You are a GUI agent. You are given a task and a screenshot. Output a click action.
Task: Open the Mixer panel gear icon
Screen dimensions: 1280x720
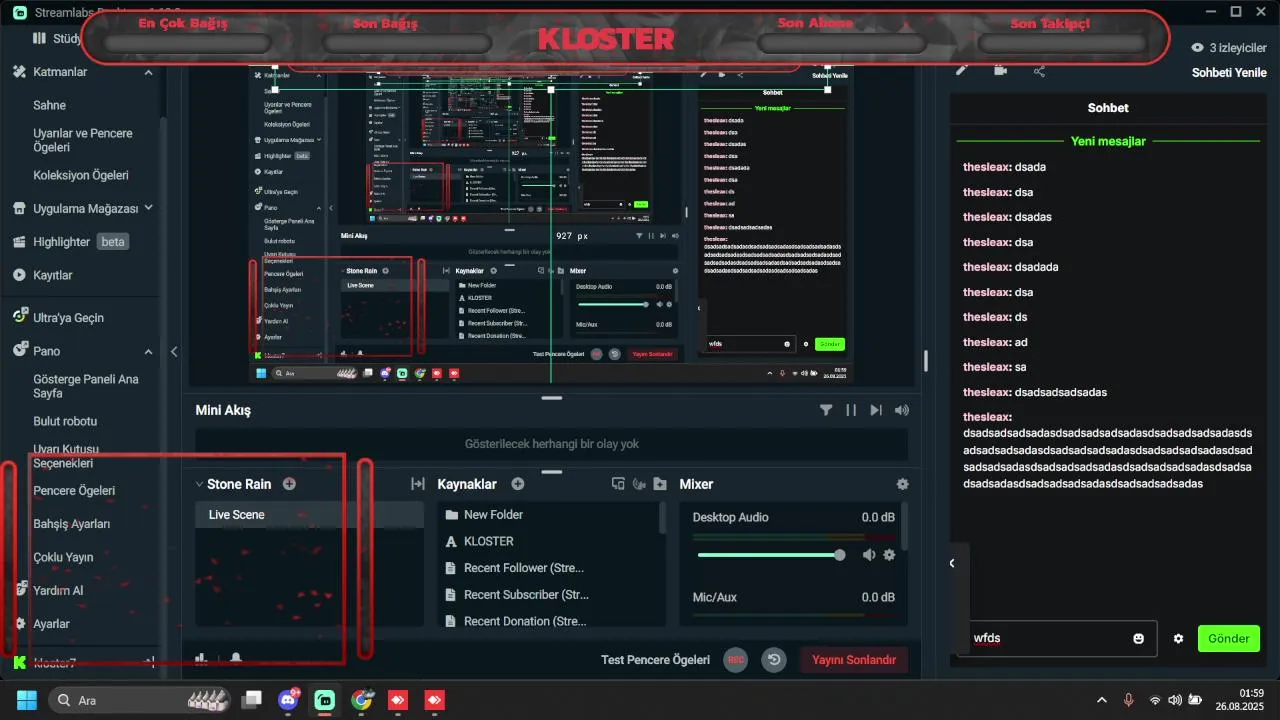(x=903, y=484)
